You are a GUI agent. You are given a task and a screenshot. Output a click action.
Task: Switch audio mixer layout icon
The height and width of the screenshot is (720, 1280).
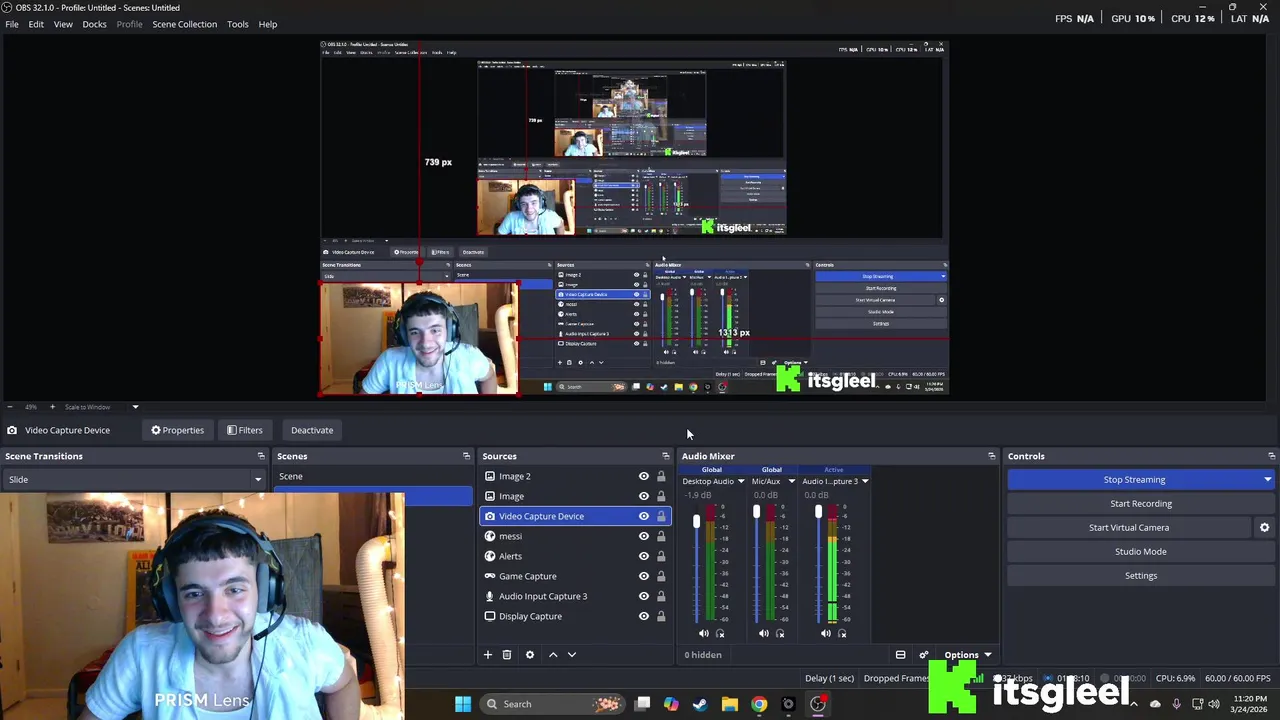point(900,655)
